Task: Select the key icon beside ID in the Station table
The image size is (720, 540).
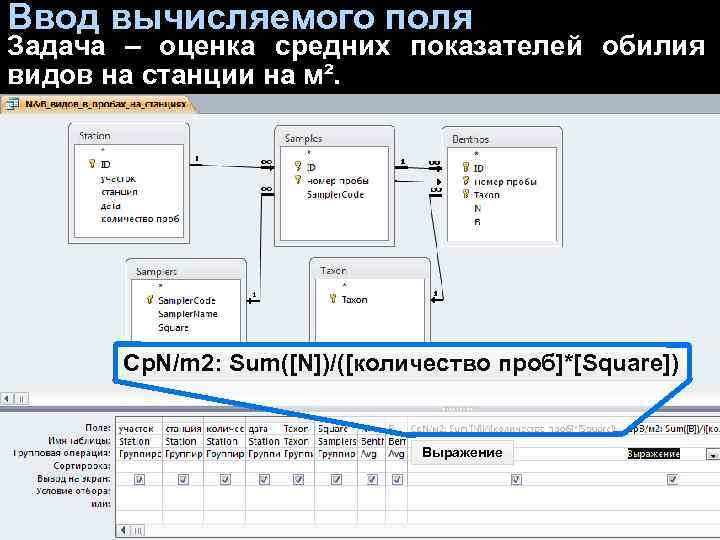Action: [92, 163]
